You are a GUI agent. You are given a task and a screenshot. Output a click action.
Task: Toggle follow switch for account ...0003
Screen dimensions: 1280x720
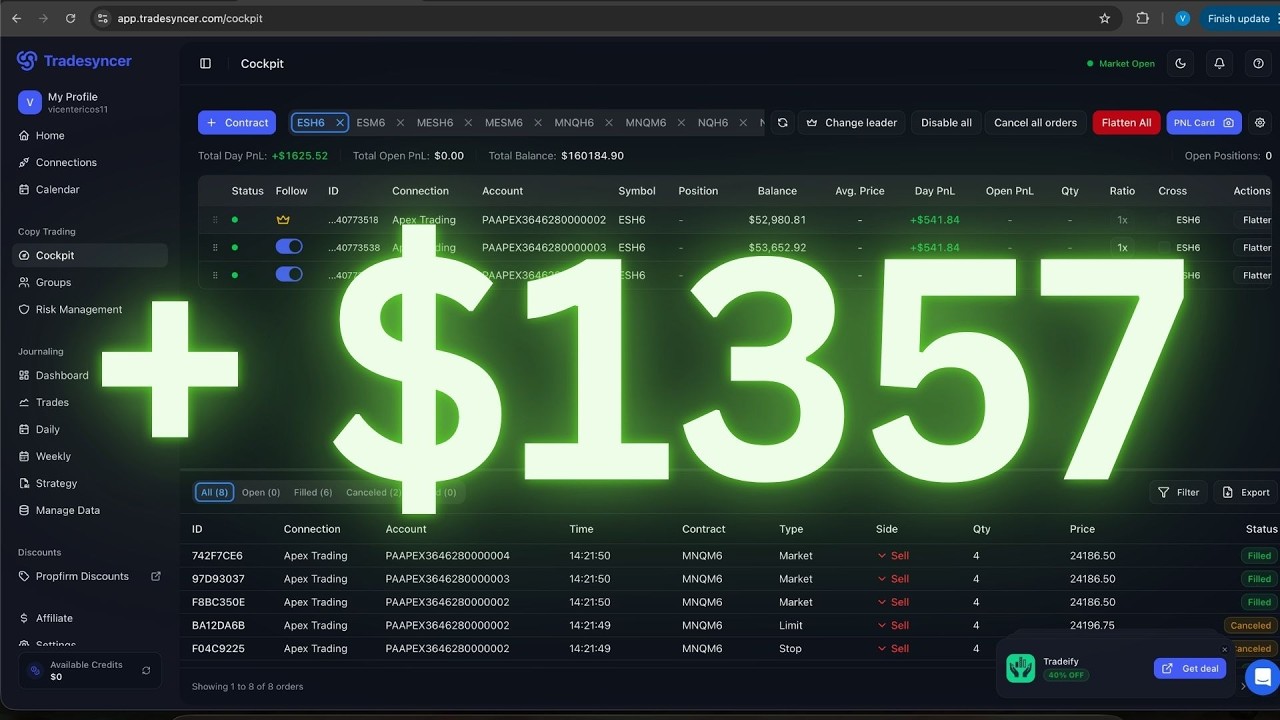[x=289, y=247]
